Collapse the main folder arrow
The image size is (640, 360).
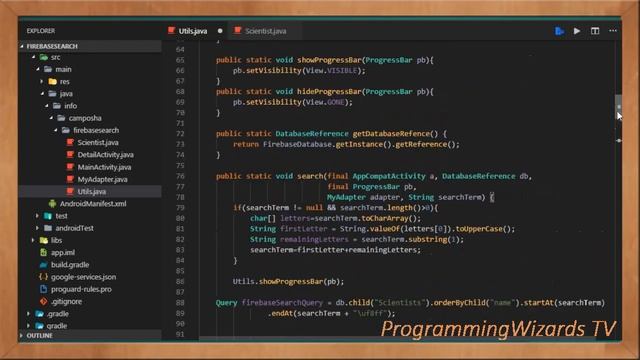38,69
